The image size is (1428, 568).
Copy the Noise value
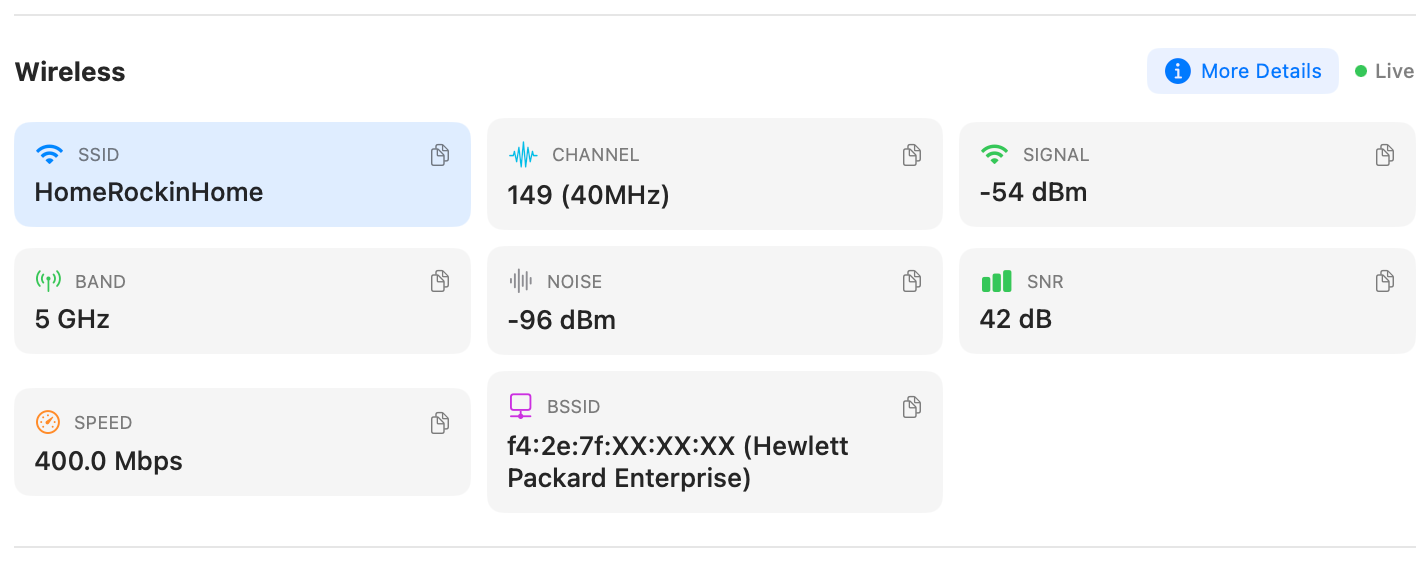[912, 281]
